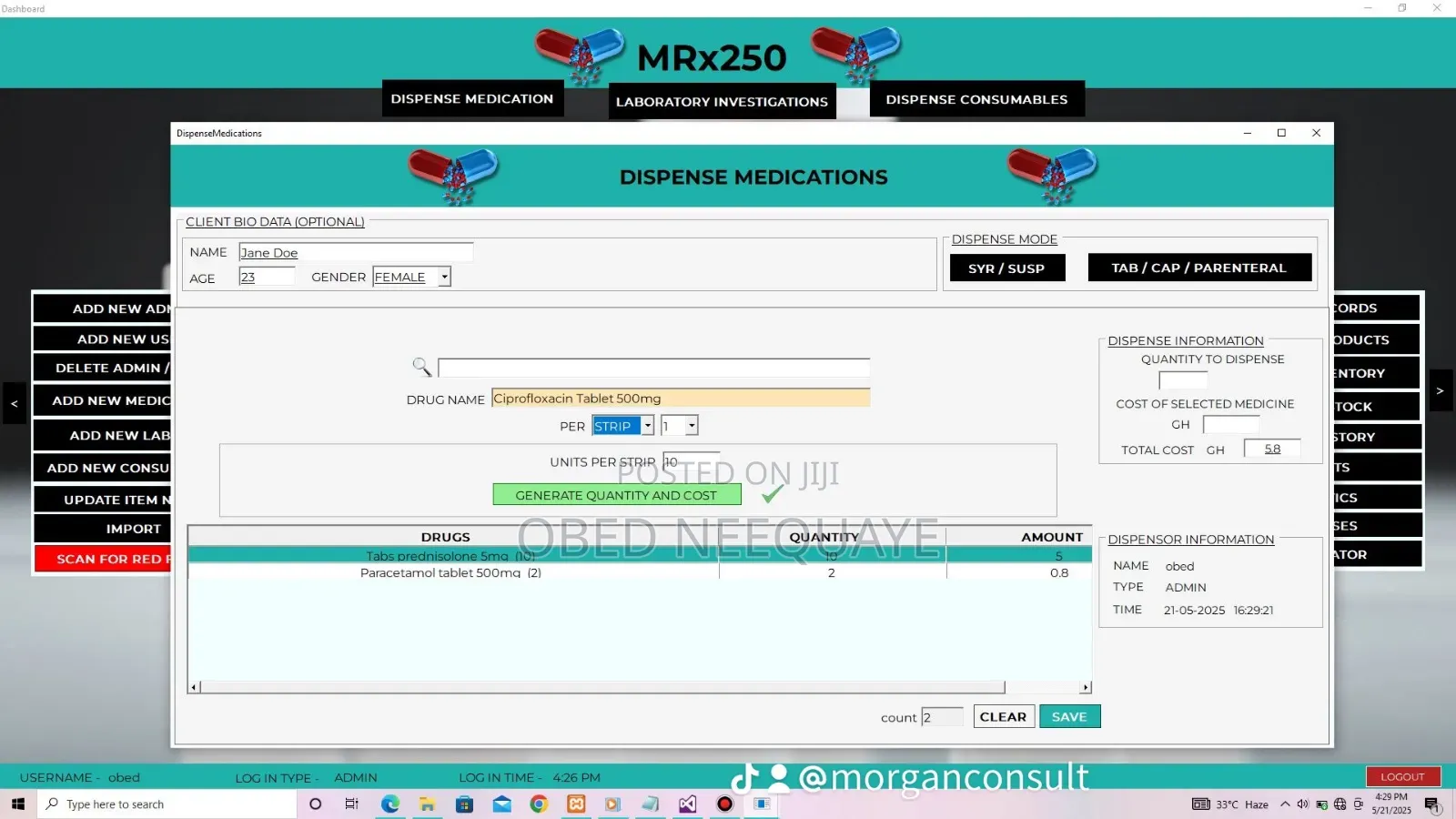Click the Quantity to Dispense field
Viewport: 1456px width, 819px height.
click(x=1183, y=379)
